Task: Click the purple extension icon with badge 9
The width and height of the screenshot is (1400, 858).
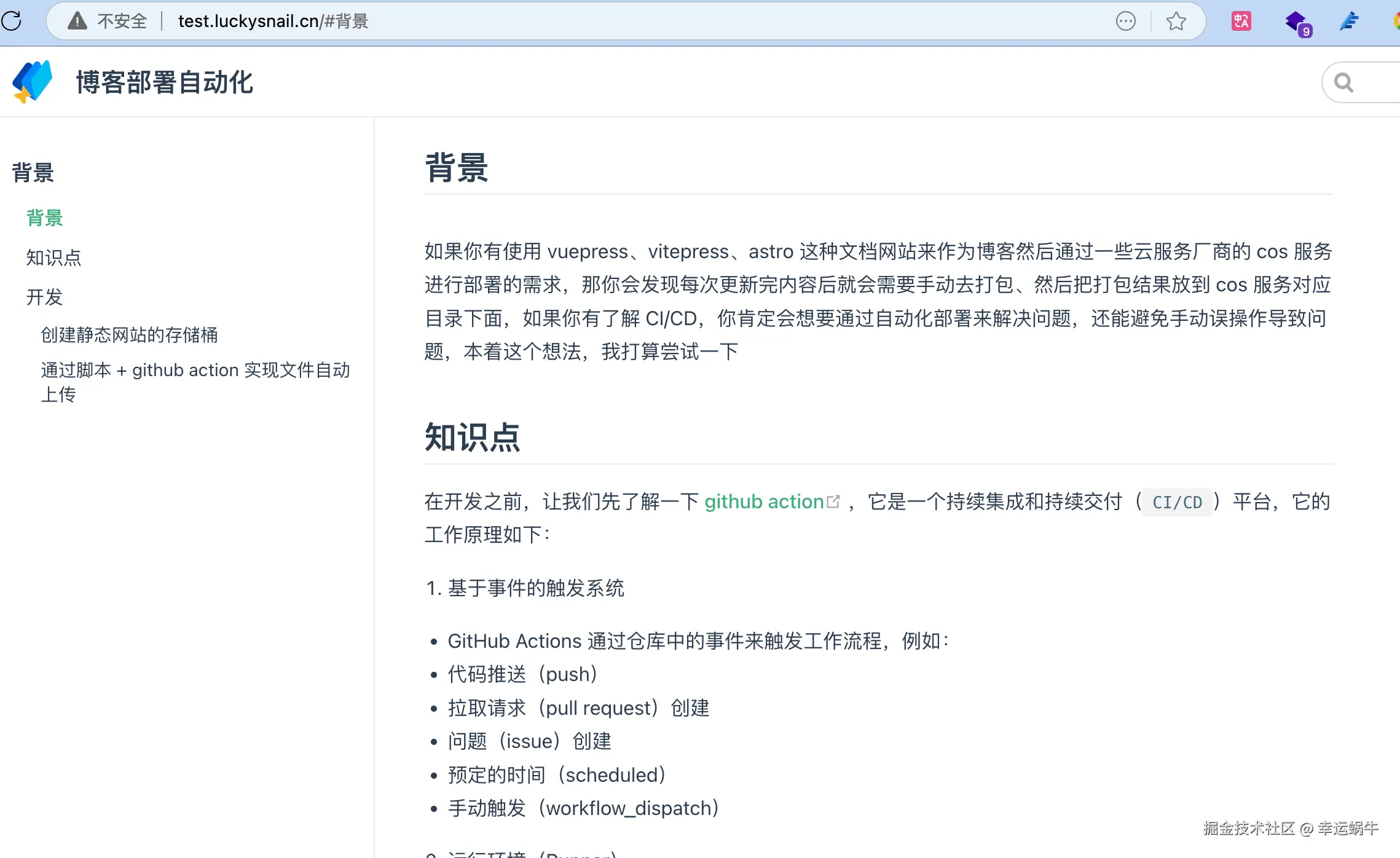Action: [1297, 22]
